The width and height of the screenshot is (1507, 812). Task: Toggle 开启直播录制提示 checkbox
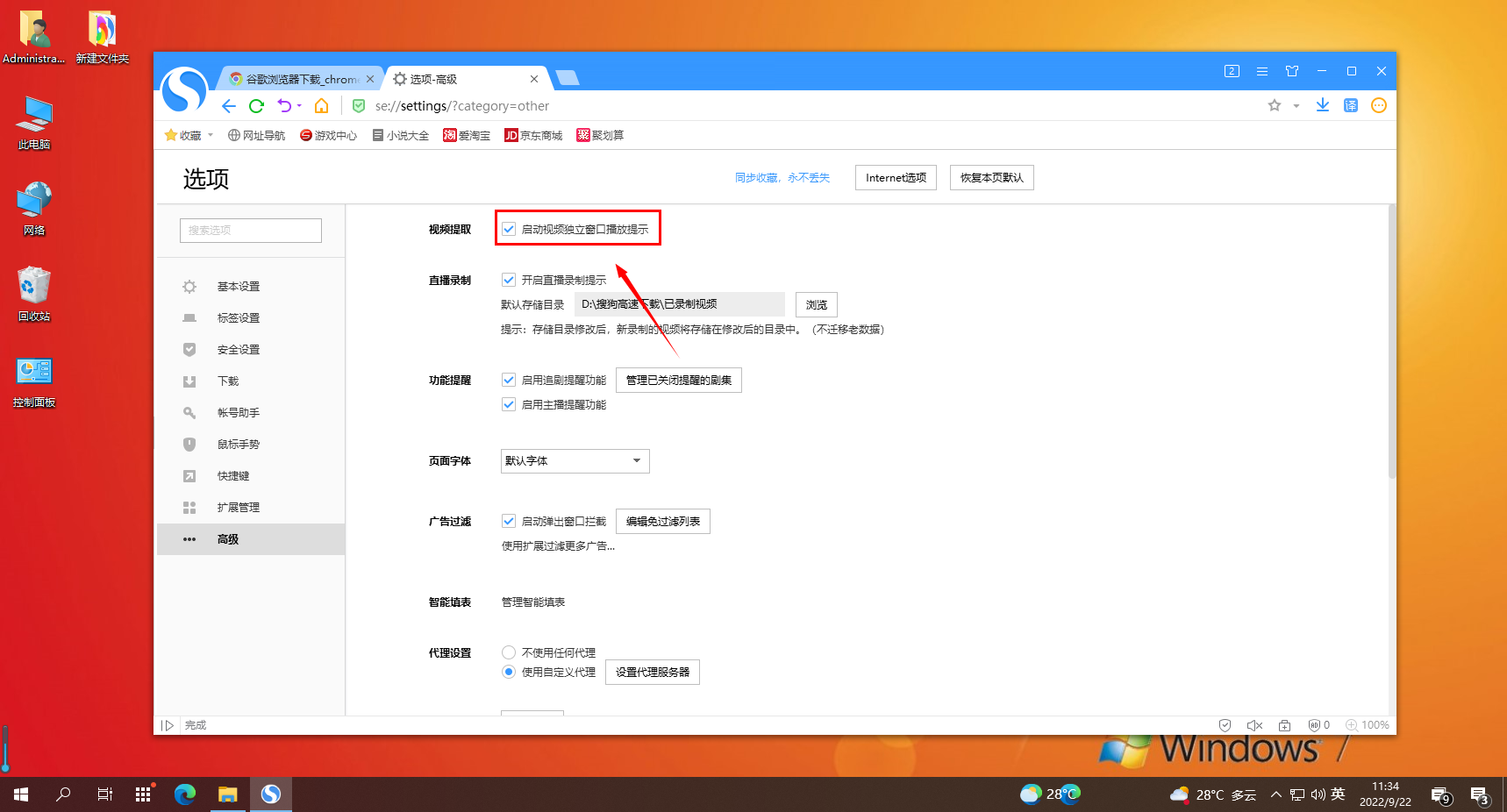pyautogui.click(x=509, y=280)
